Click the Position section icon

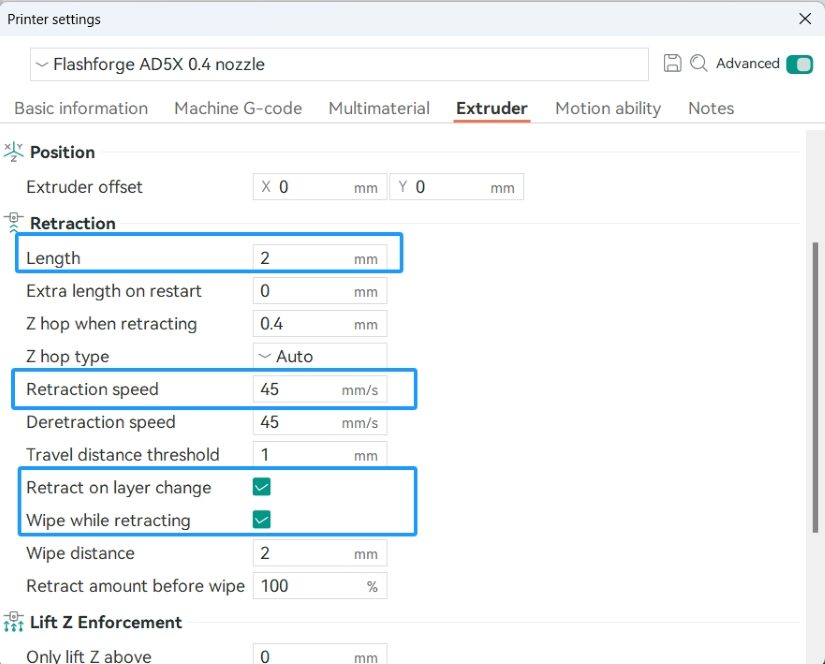click(13, 152)
